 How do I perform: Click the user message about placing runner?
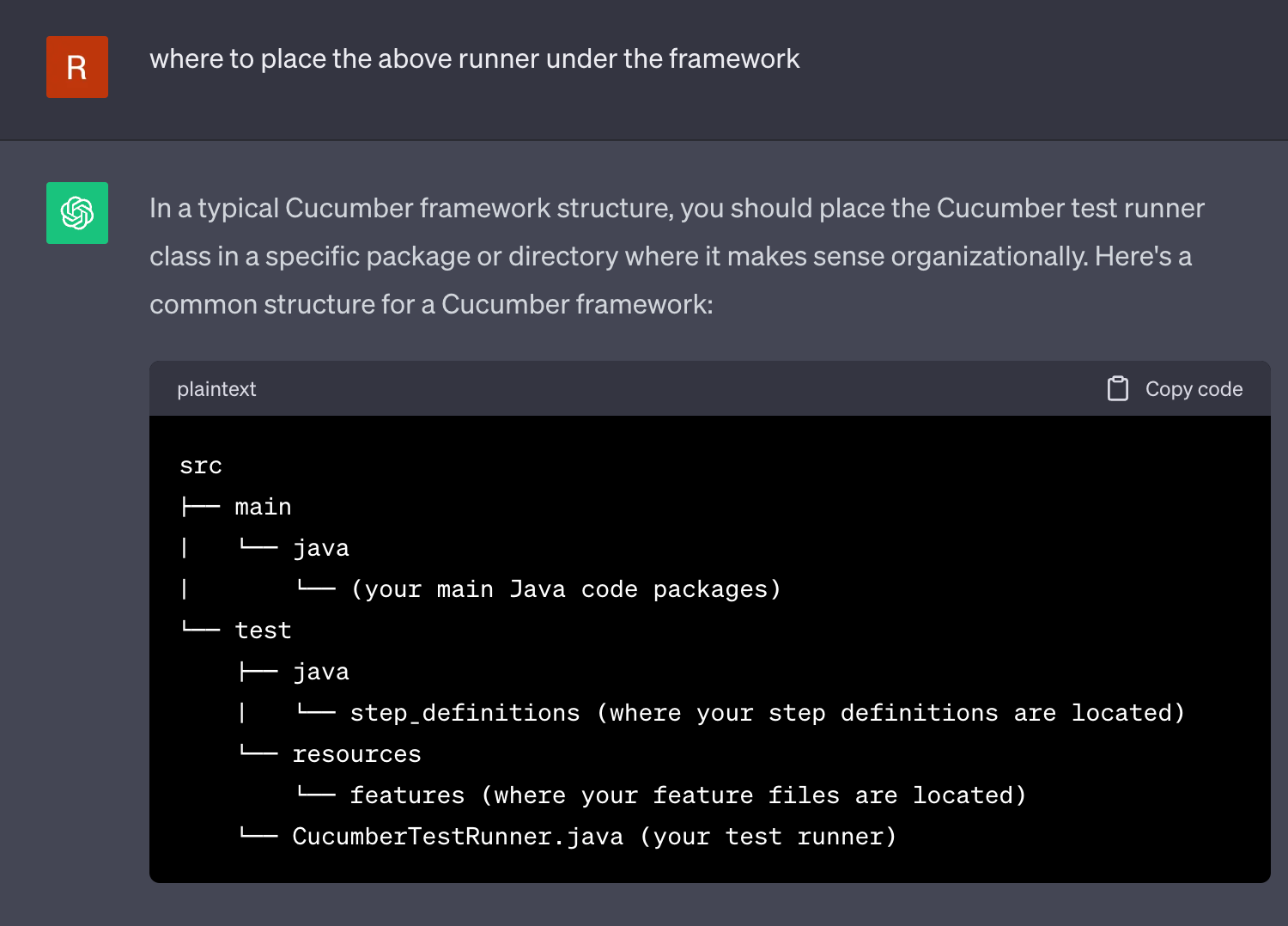[x=475, y=58]
